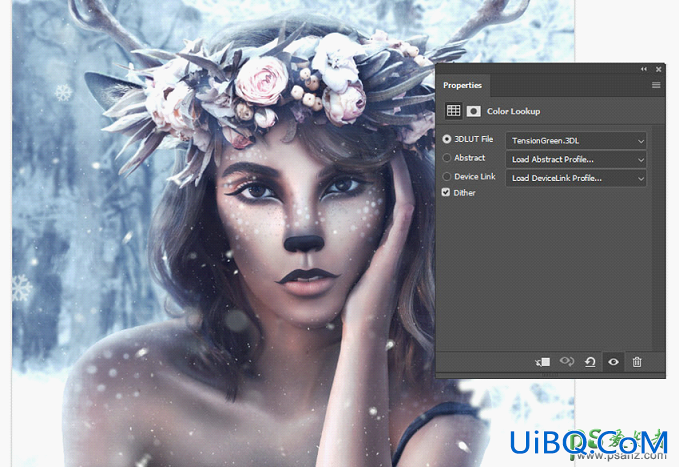This screenshot has height=467, width=679.
Task: Reset adjustment to defaults icon
Action: (x=590, y=362)
